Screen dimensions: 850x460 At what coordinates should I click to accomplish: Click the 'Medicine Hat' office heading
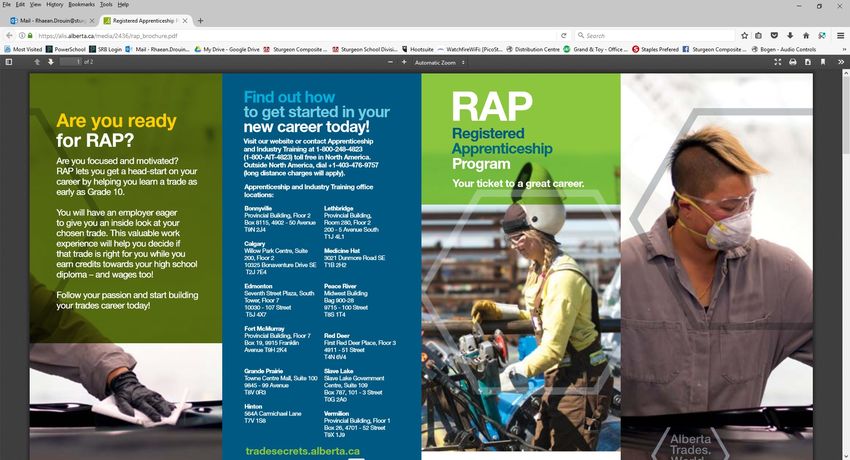click(342, 251)
